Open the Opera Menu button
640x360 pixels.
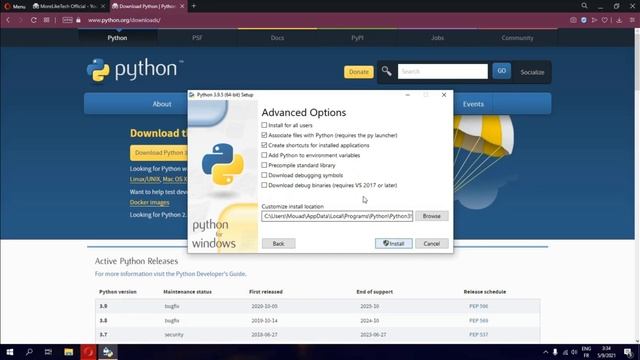[15, 6]
